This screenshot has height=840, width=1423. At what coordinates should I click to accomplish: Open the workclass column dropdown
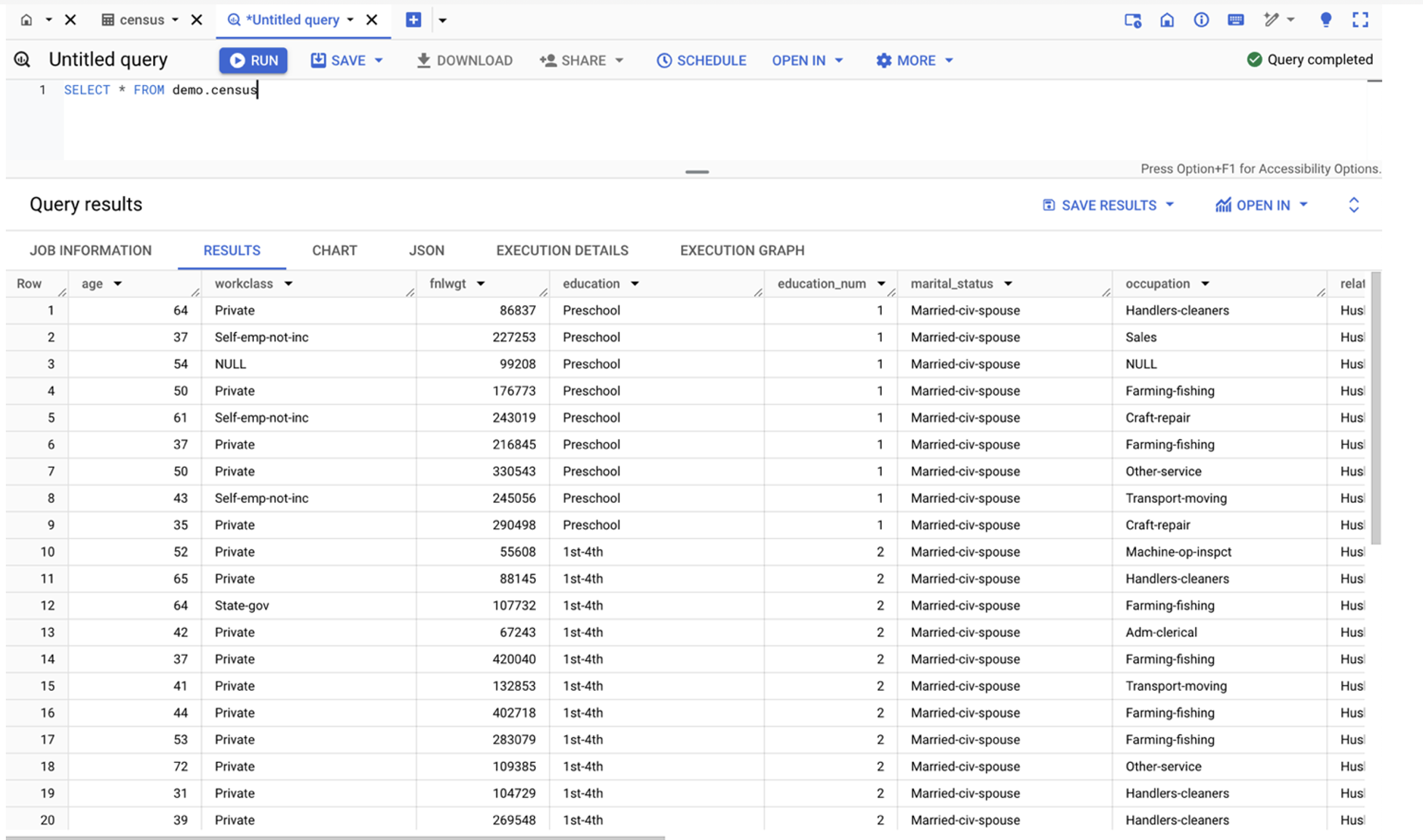click(288, 283)
